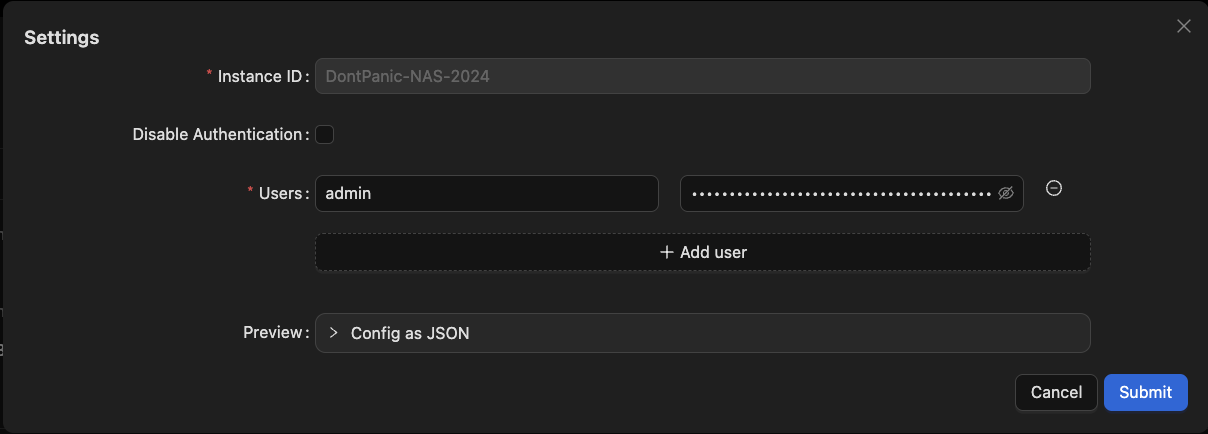Add a new user row
This screenshot has height=434, width=1208.
coord(702,252)
